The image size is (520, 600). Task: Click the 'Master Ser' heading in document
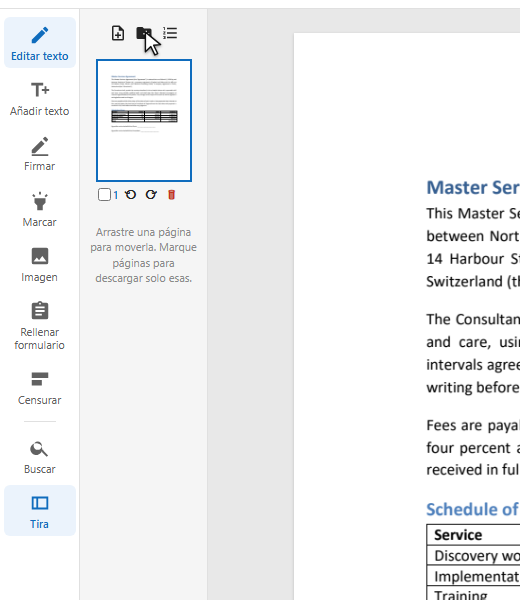coord(473,188)
